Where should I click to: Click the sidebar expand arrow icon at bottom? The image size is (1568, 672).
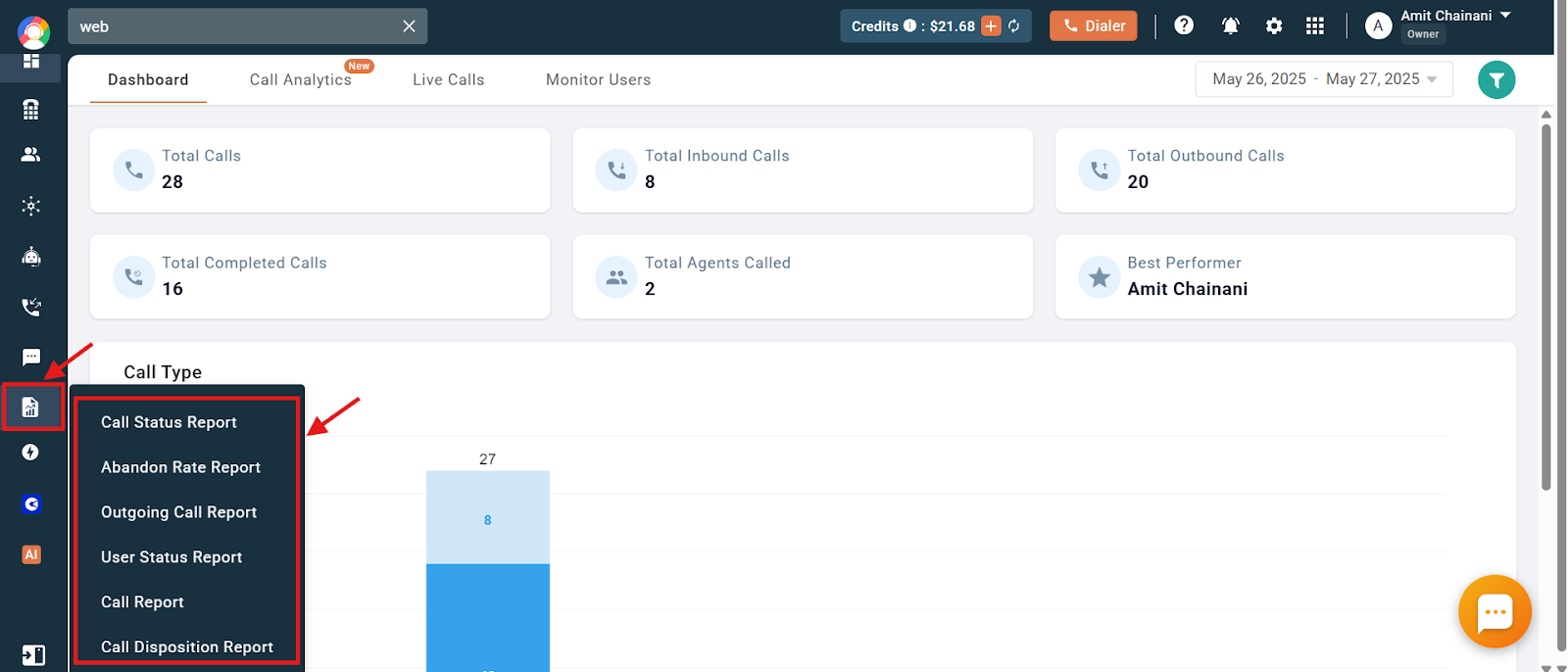[32, 655]
